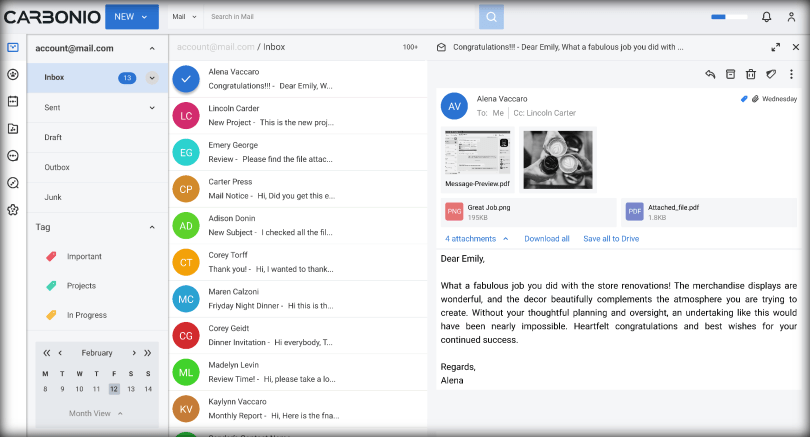The image size is (810, 437).
Task: Click the green Projects tag icon
Action: click(x=51, y=286)
